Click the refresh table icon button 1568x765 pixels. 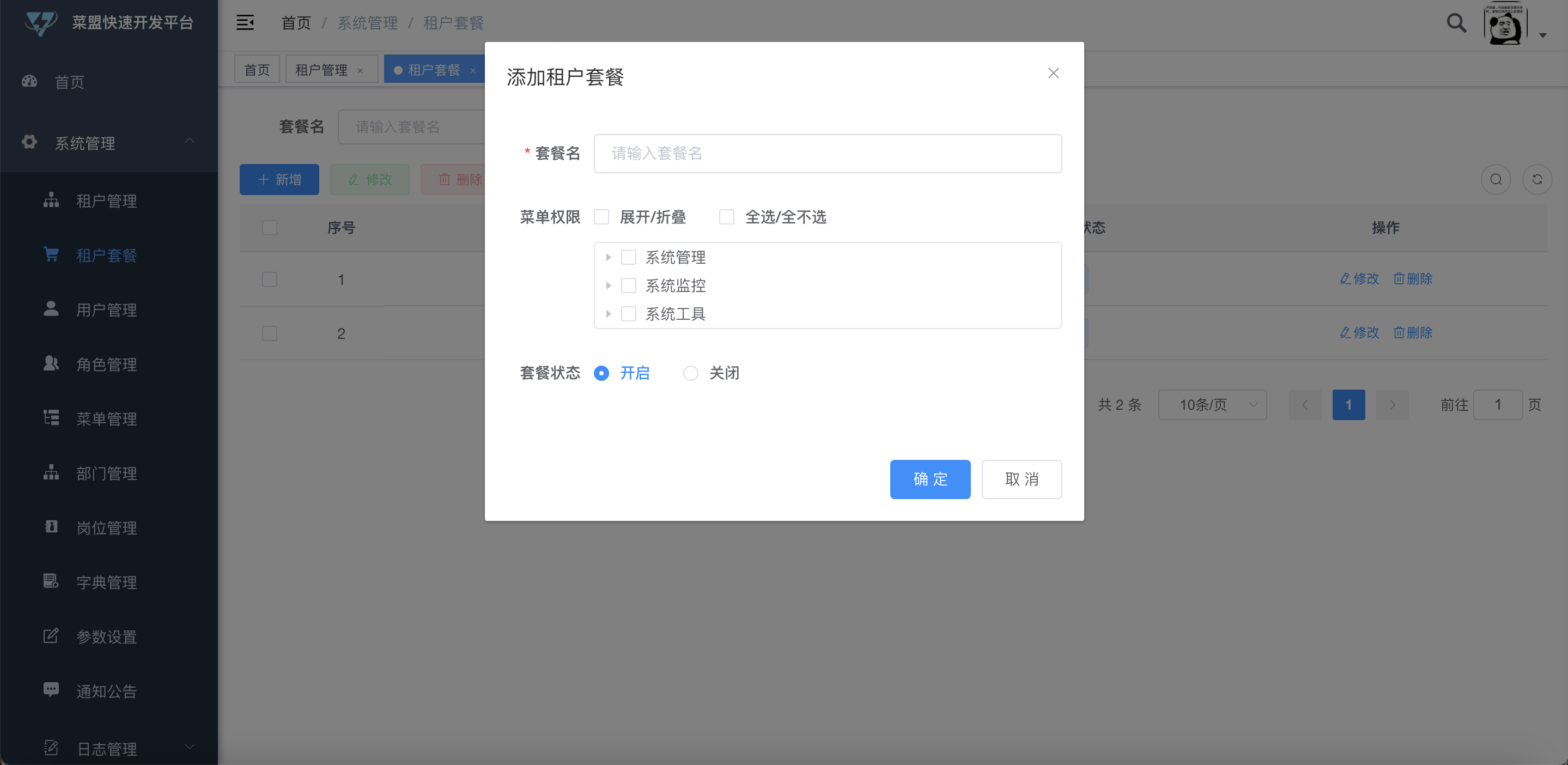pyautogui.click(x=1536, y=179)
